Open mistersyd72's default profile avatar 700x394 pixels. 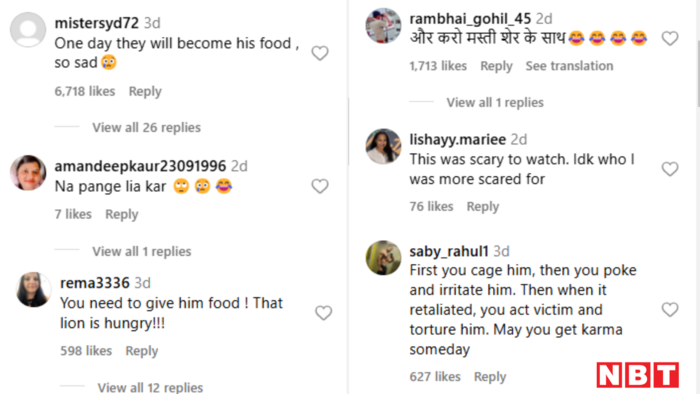28,29
